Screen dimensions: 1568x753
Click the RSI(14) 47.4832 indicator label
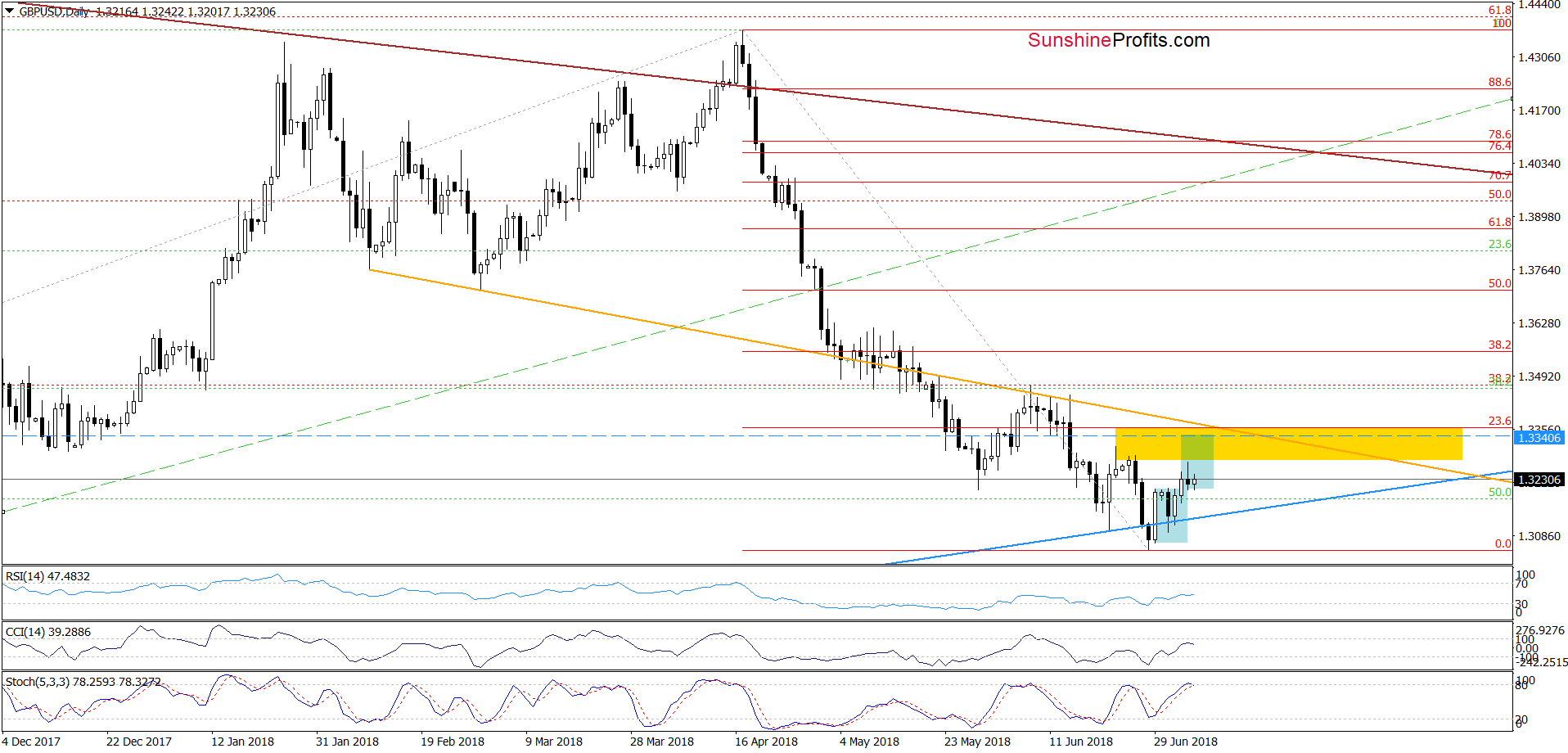point(47,576)
